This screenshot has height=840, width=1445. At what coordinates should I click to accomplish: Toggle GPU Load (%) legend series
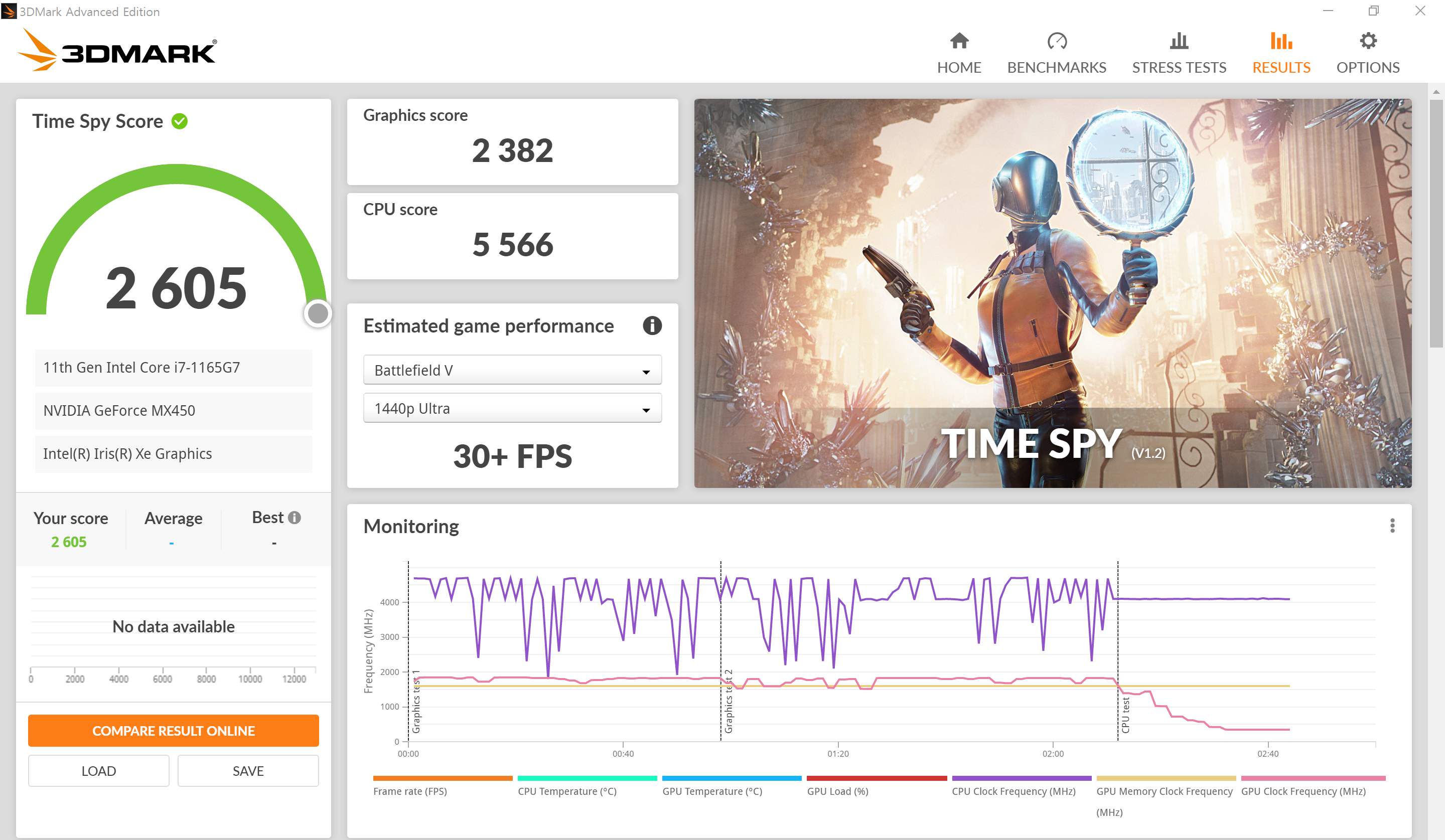[837, 791]
